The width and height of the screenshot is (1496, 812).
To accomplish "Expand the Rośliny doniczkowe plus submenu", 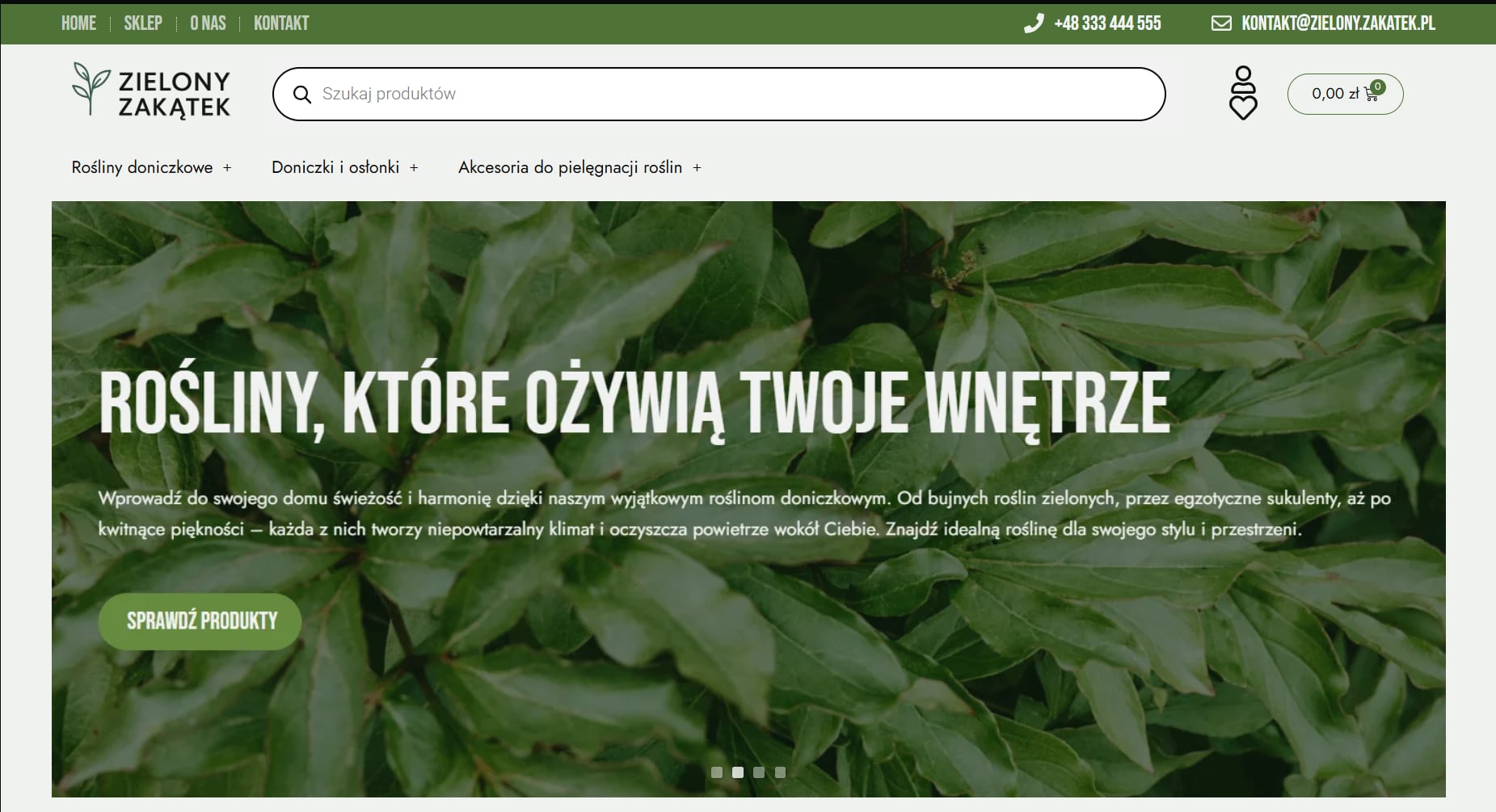I will pyautogui.click(x=227, y=168).
